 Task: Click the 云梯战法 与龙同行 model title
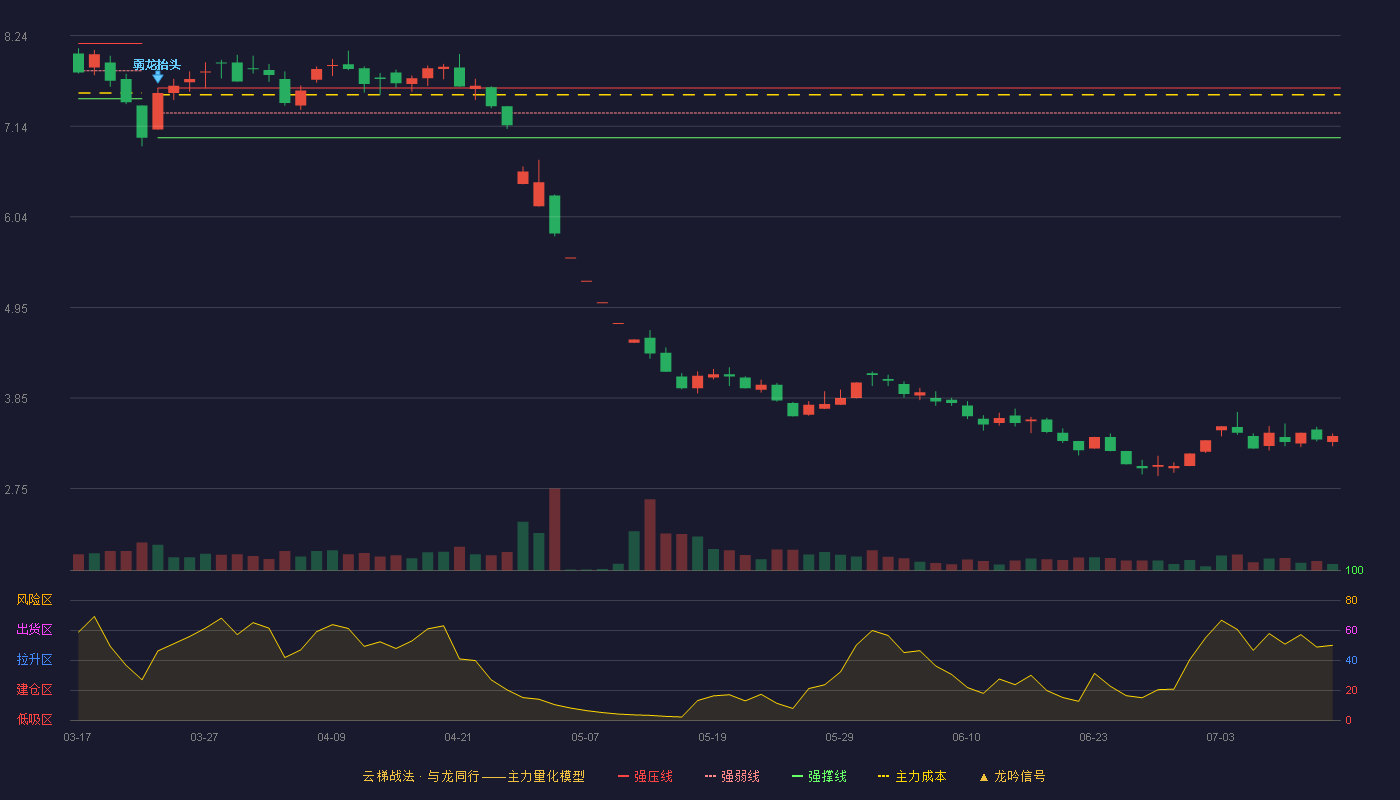[x=473, y=776]
